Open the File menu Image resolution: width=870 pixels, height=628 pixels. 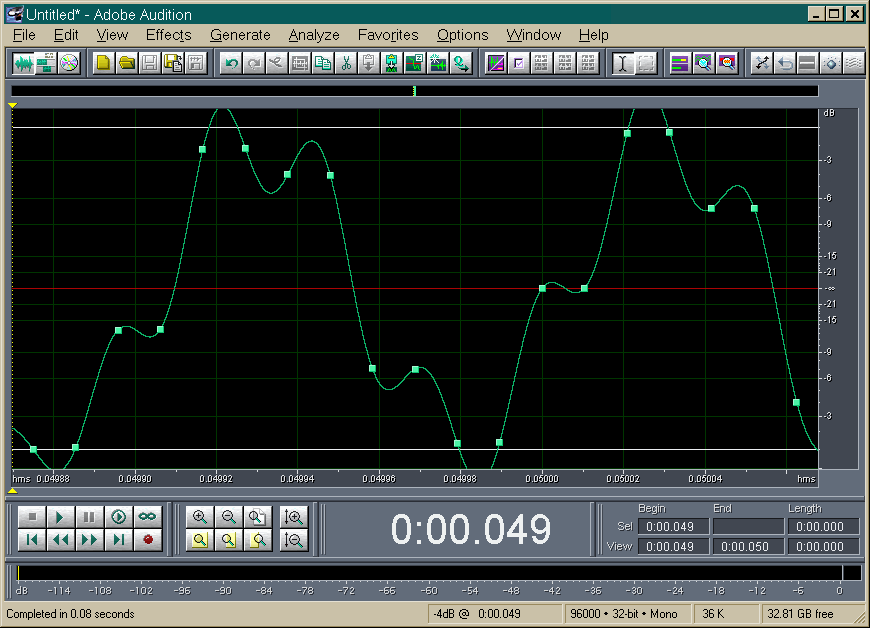point(24,35)
